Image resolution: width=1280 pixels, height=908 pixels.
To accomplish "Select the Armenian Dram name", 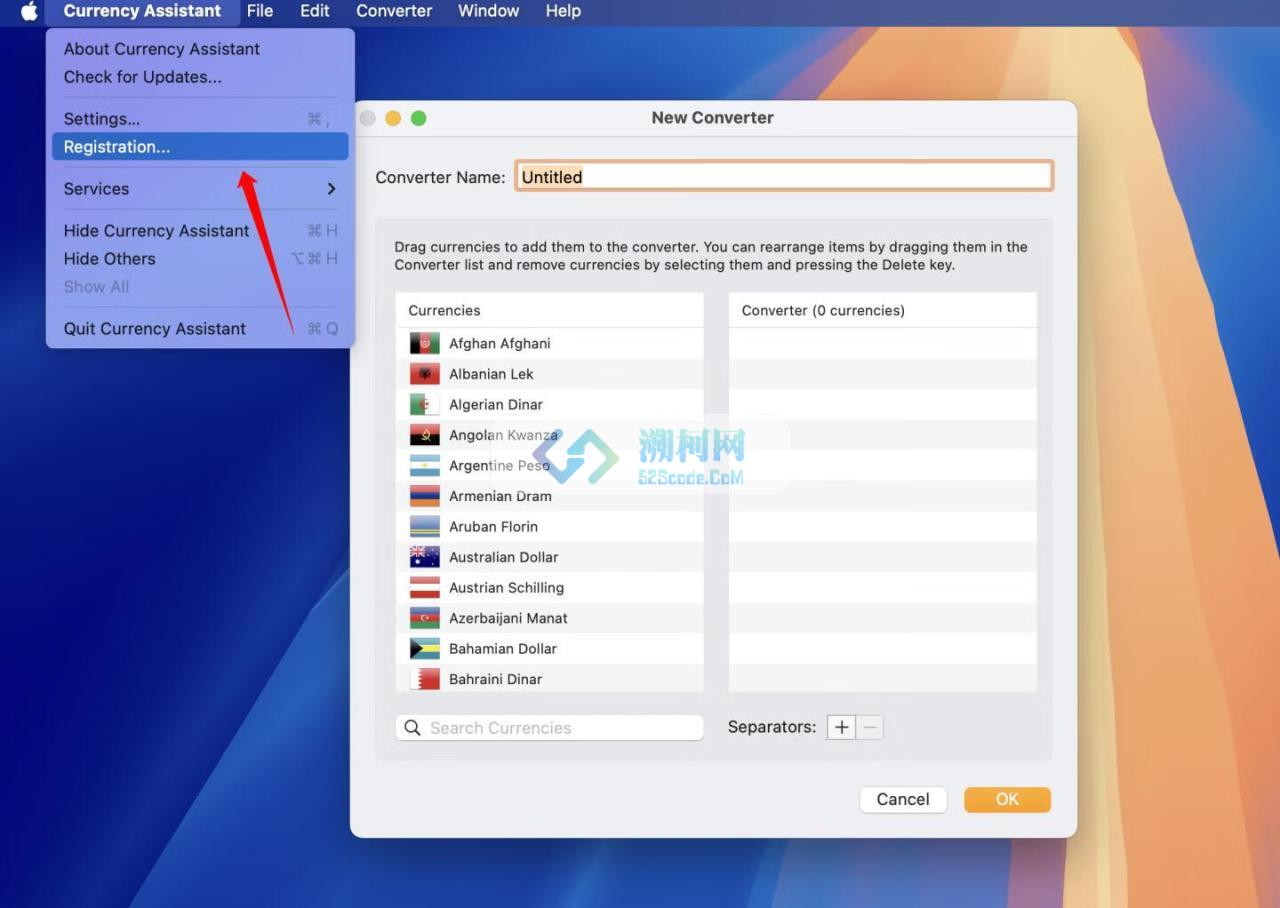I will 500,496.
